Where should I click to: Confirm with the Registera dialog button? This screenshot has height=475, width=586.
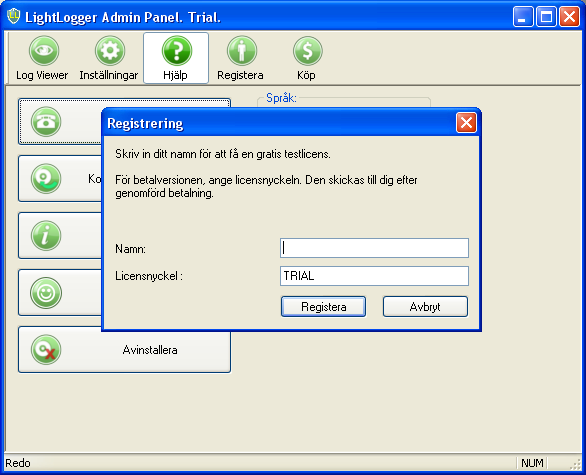click(323, 307)
